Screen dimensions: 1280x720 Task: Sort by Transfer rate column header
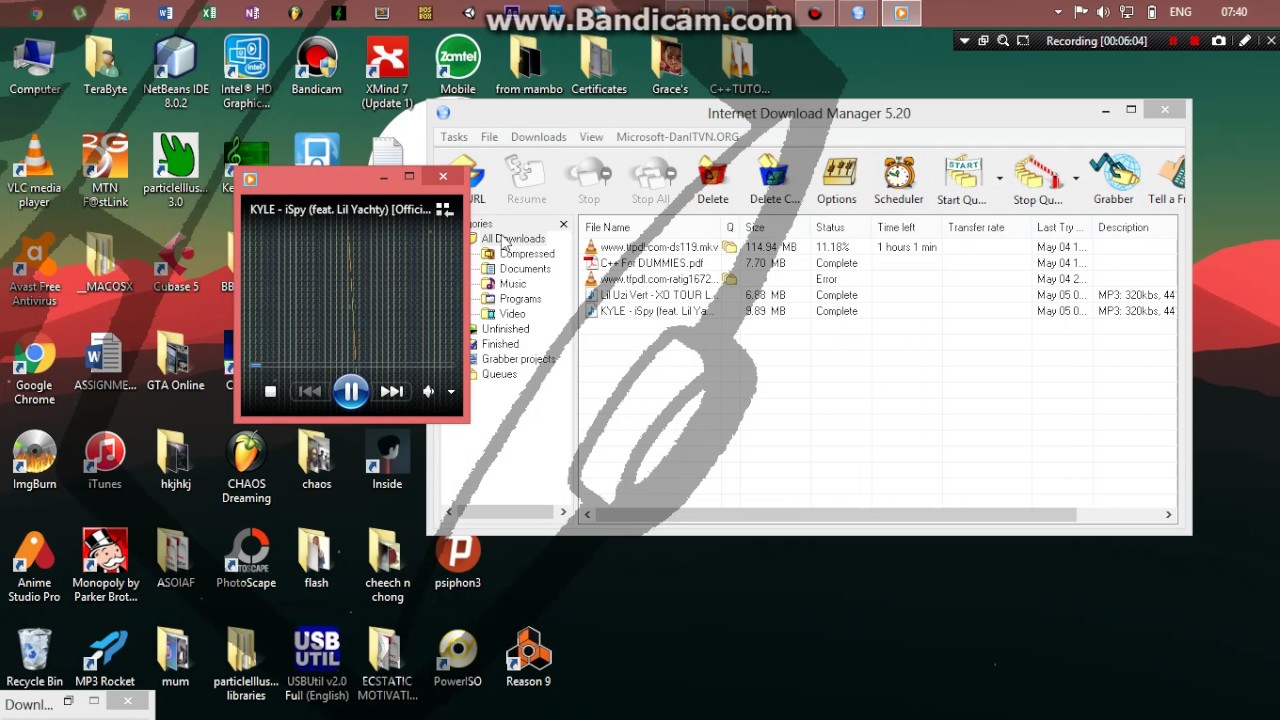click(987, 228)
